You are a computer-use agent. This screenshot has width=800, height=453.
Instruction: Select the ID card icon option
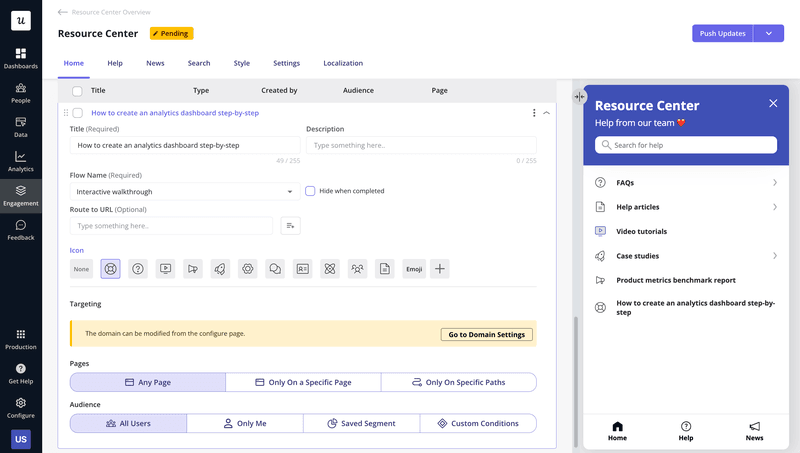pyautogui.click(x=303, y=269)
